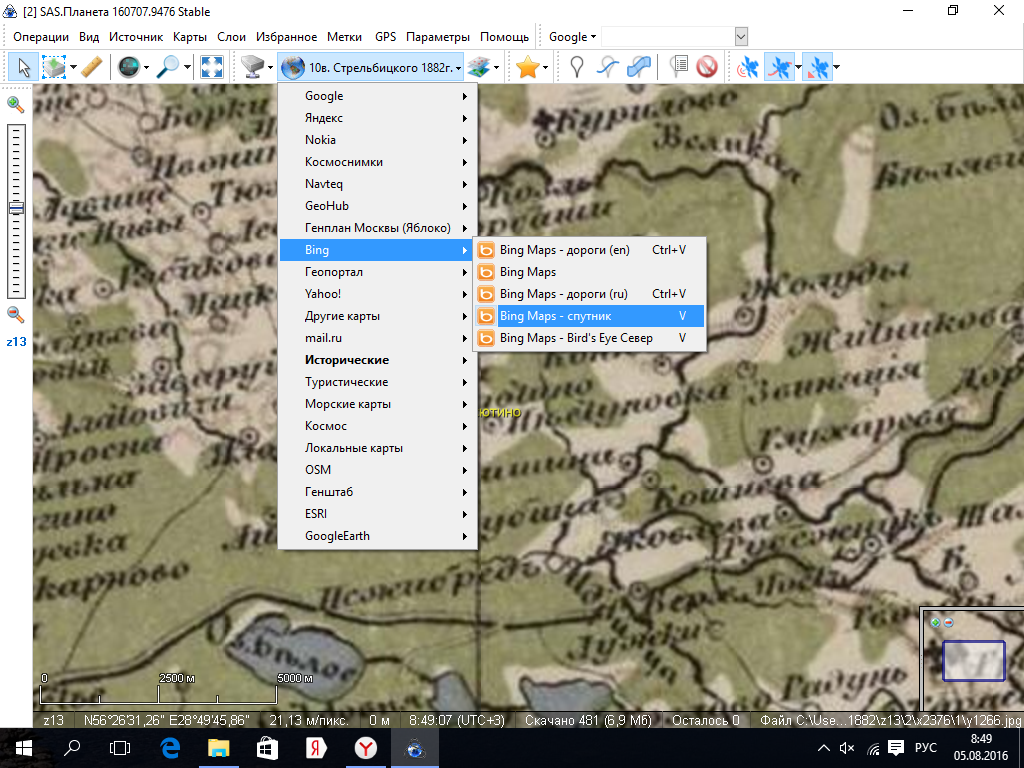Open the placemark manager list icon
This screenshot has width=1024, height=768.
679,66
